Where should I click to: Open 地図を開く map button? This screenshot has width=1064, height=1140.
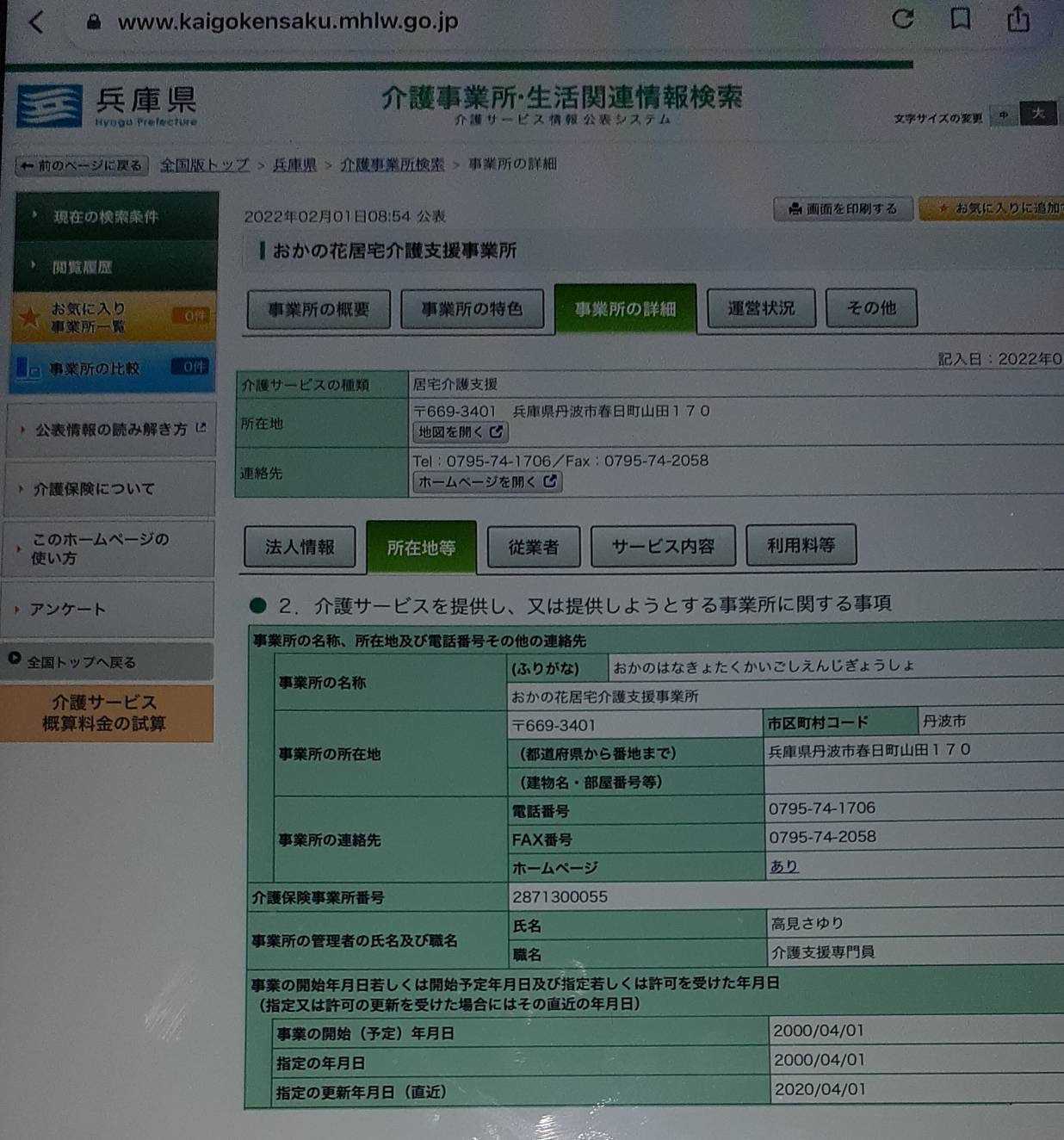[461, 432]
